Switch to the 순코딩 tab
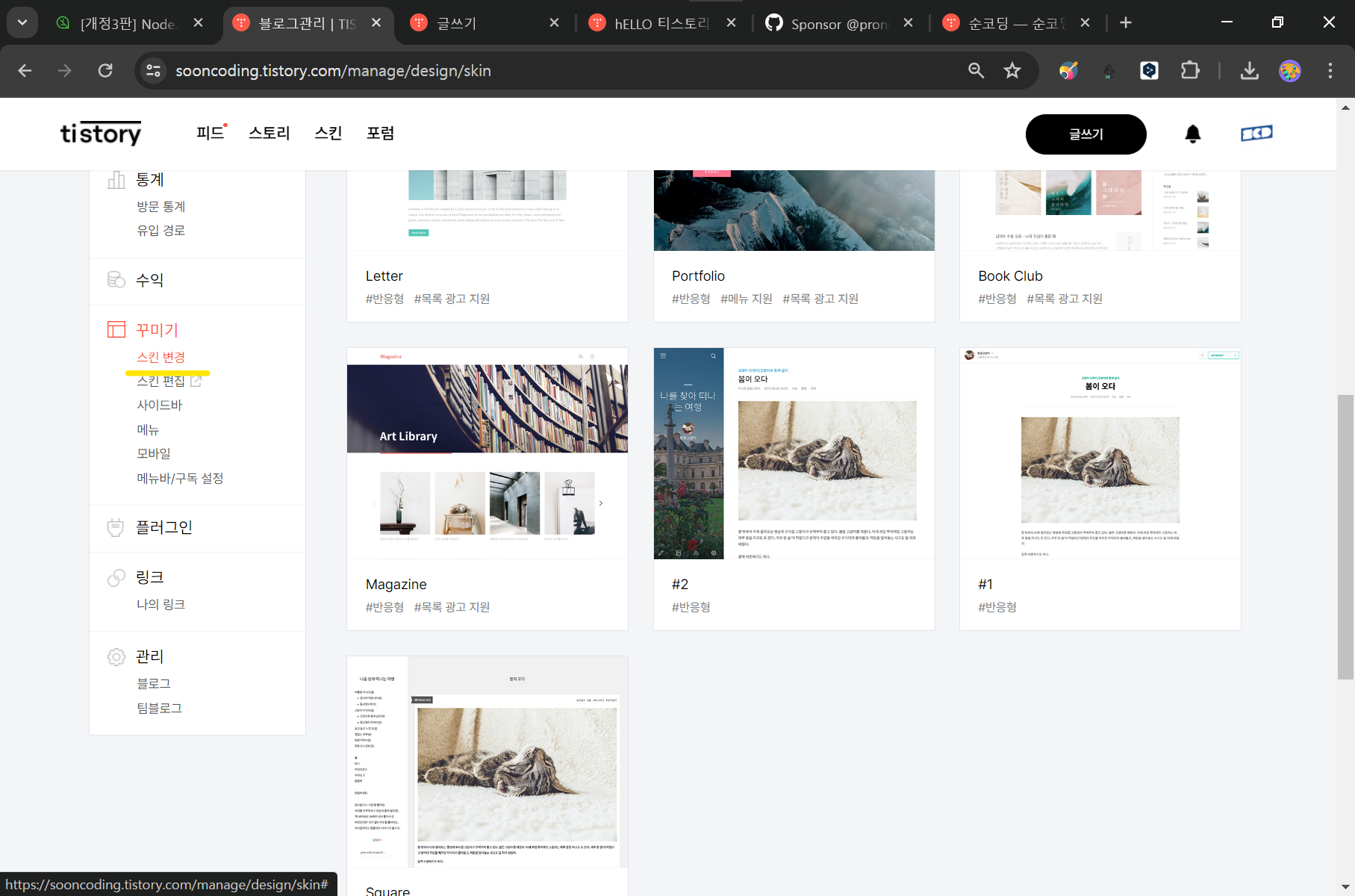Image resolution: width=1355 pixels, height=896 pixels. click(1016, 23)
